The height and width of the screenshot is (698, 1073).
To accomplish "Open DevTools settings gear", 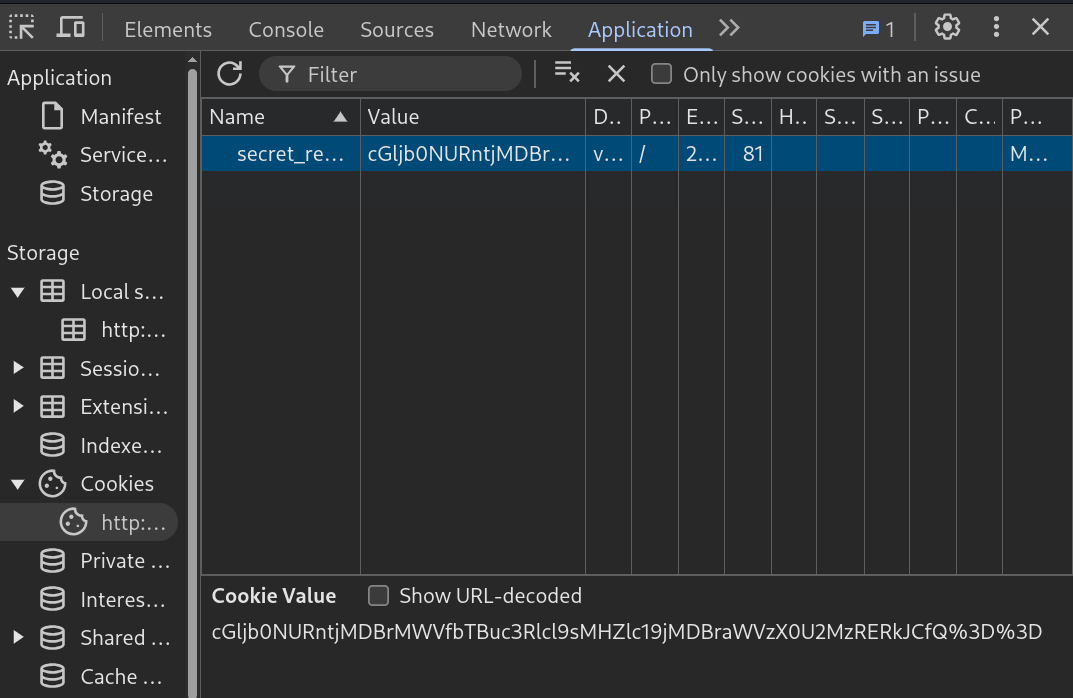I will coord(946,28).
